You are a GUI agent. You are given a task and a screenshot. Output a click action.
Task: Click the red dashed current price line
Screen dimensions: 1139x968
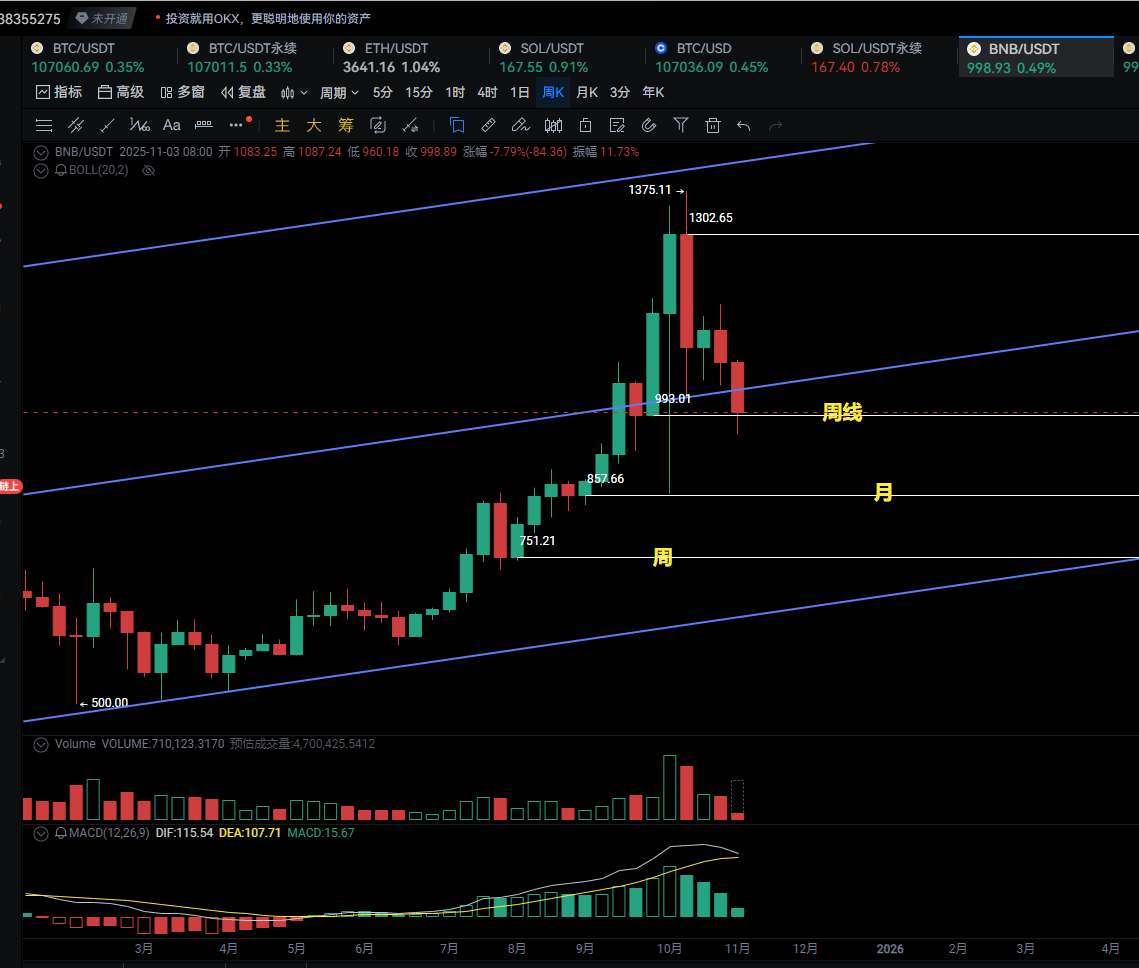click(x=300, y=412)
